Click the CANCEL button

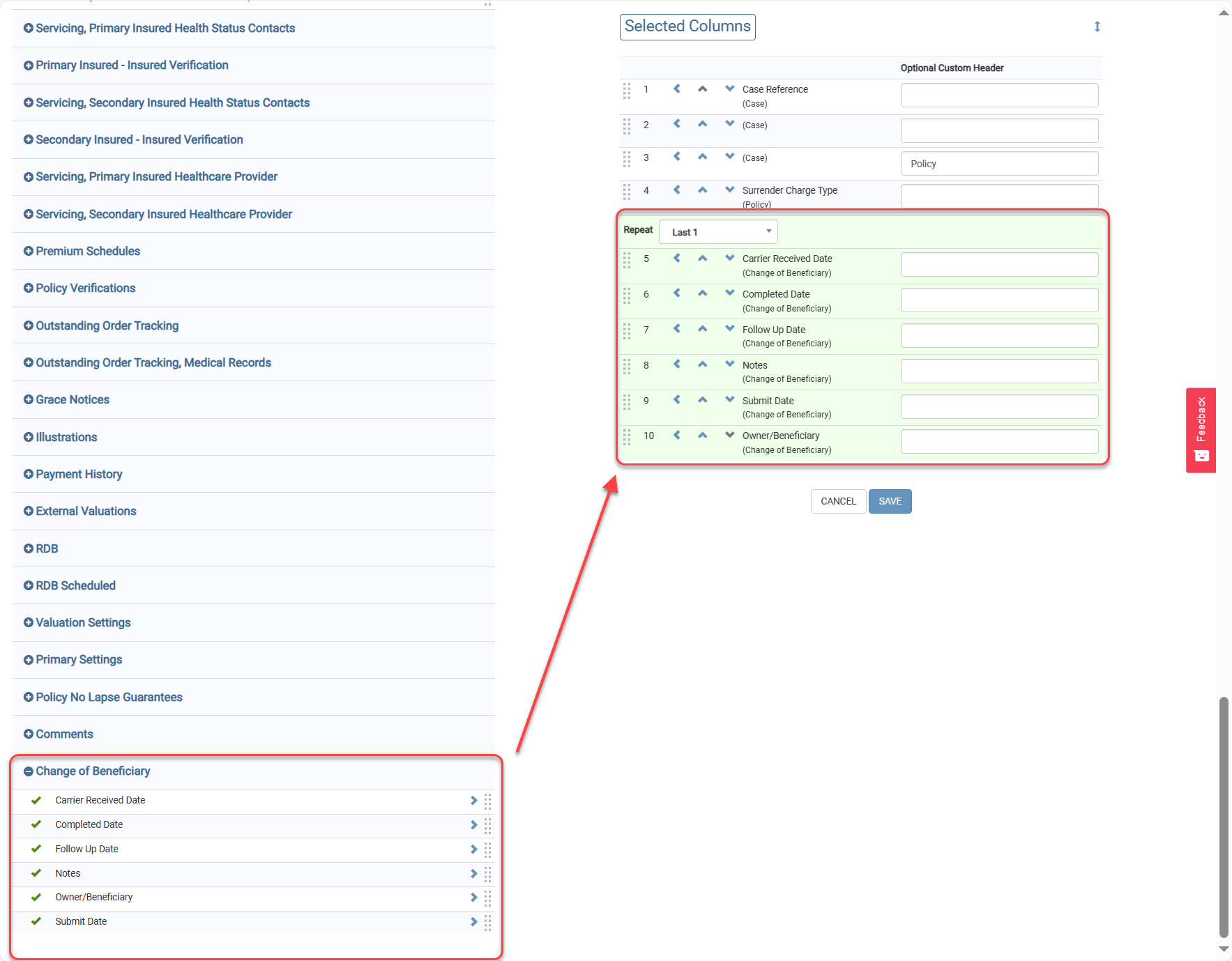point(838,501)
